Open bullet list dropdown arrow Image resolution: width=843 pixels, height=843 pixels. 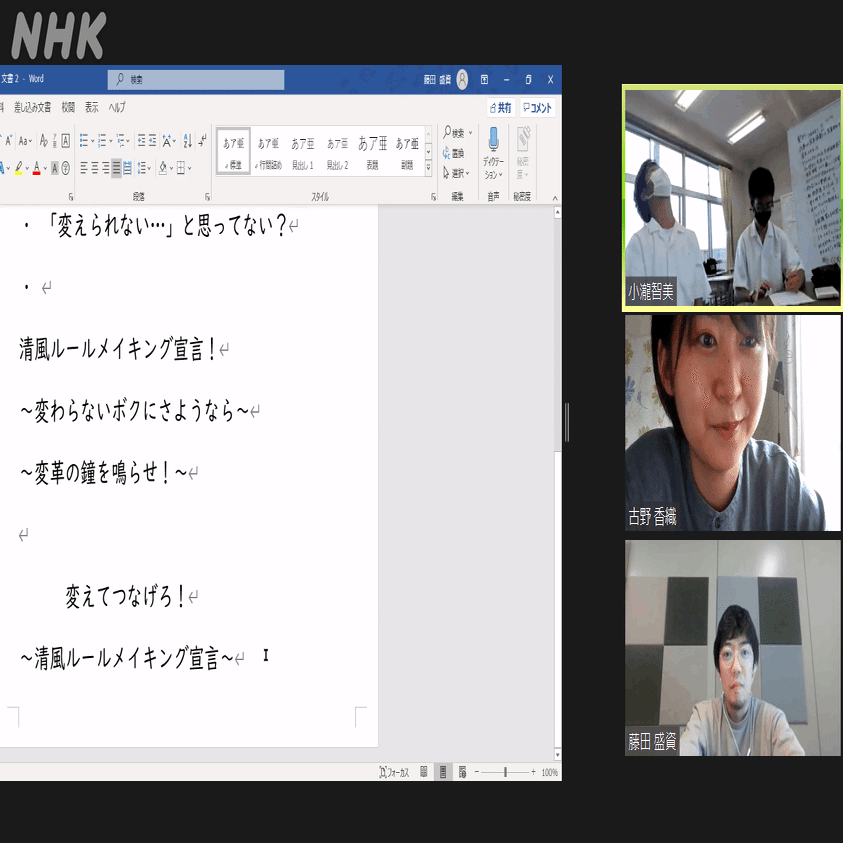tap(92, 141)
